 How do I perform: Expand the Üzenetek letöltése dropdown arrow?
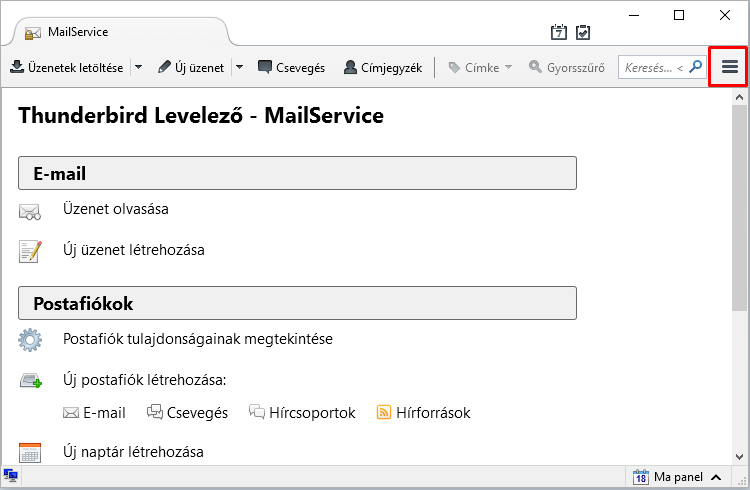click(x=138, y=67)
